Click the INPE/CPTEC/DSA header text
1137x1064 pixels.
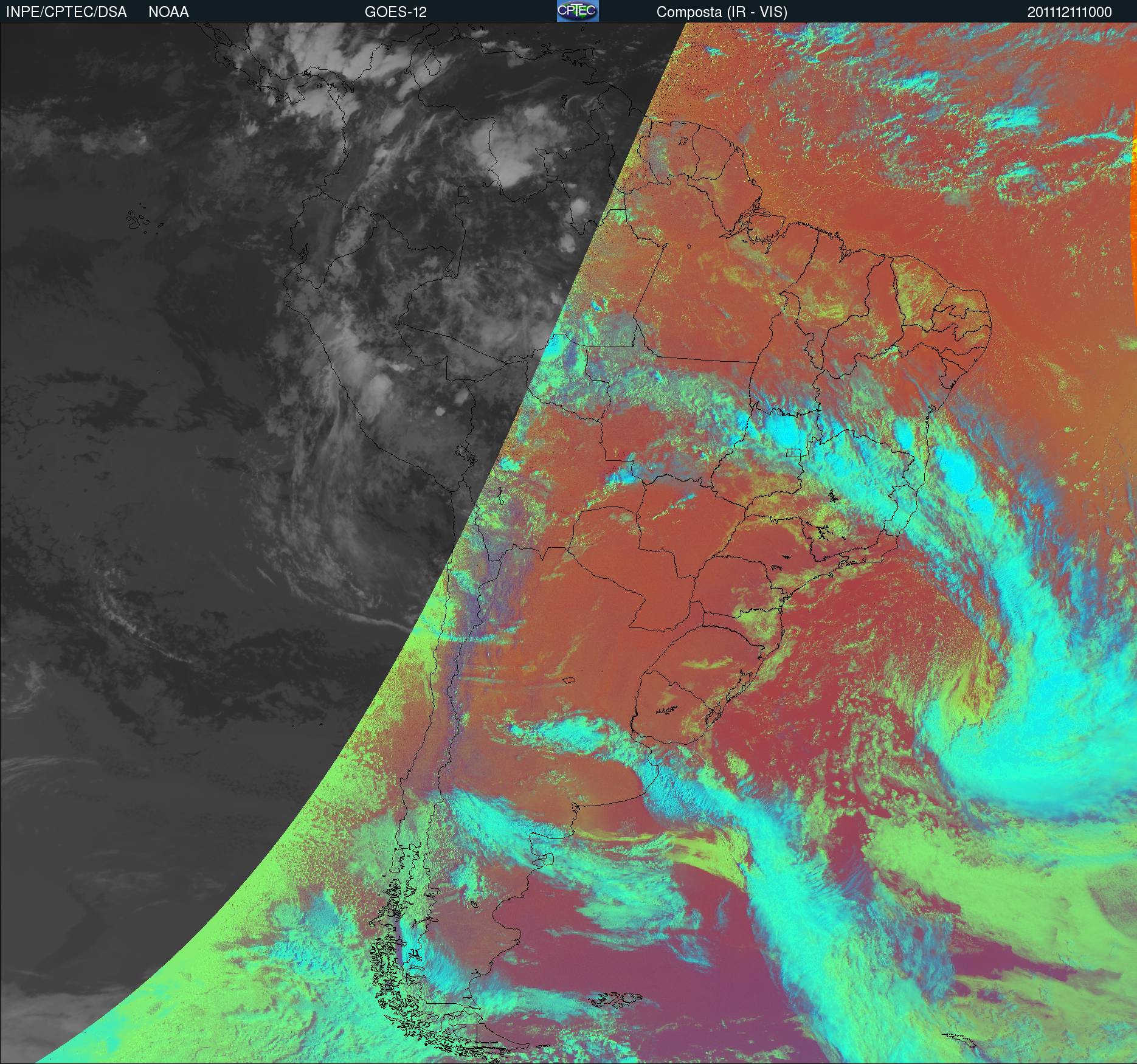click(x=66, y=12)
